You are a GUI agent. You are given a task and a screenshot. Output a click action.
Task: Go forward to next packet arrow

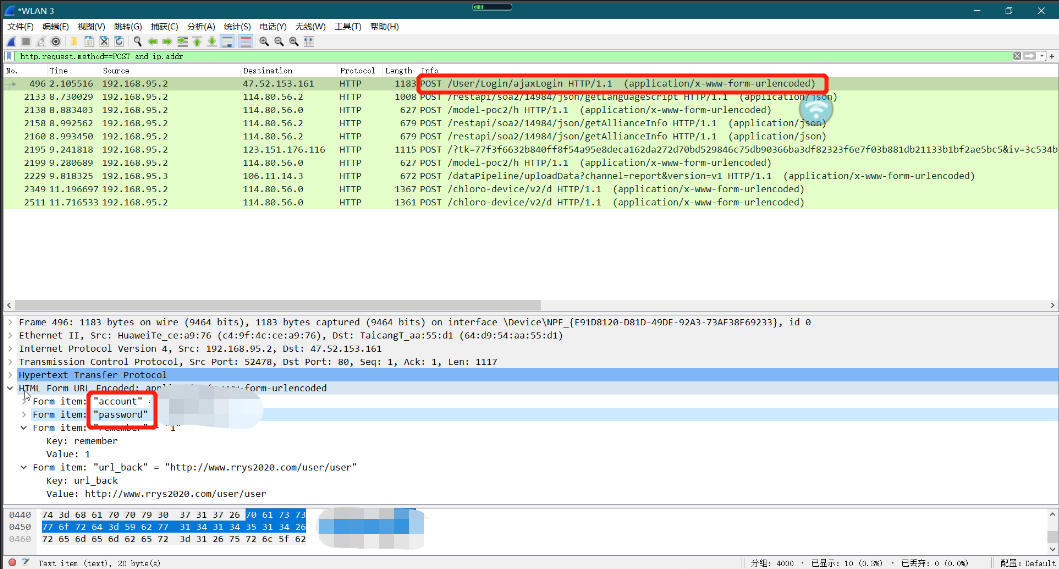click(167, 41)
